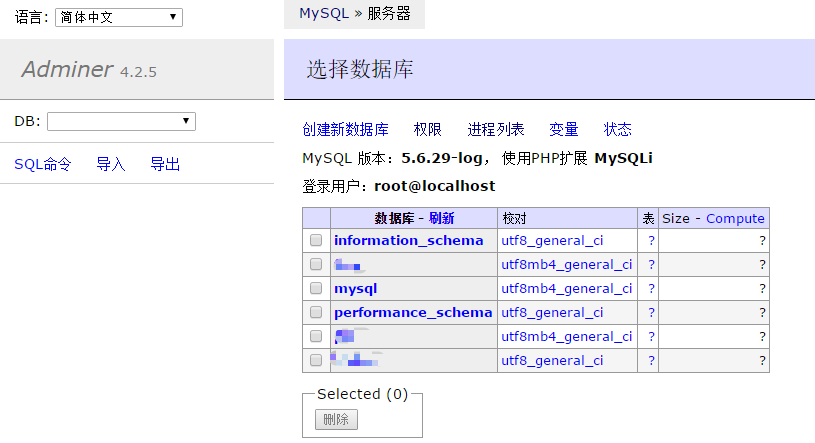Click the table count ? for performance_schema
The width and height of the screenshot is (815, 443).
651,312
